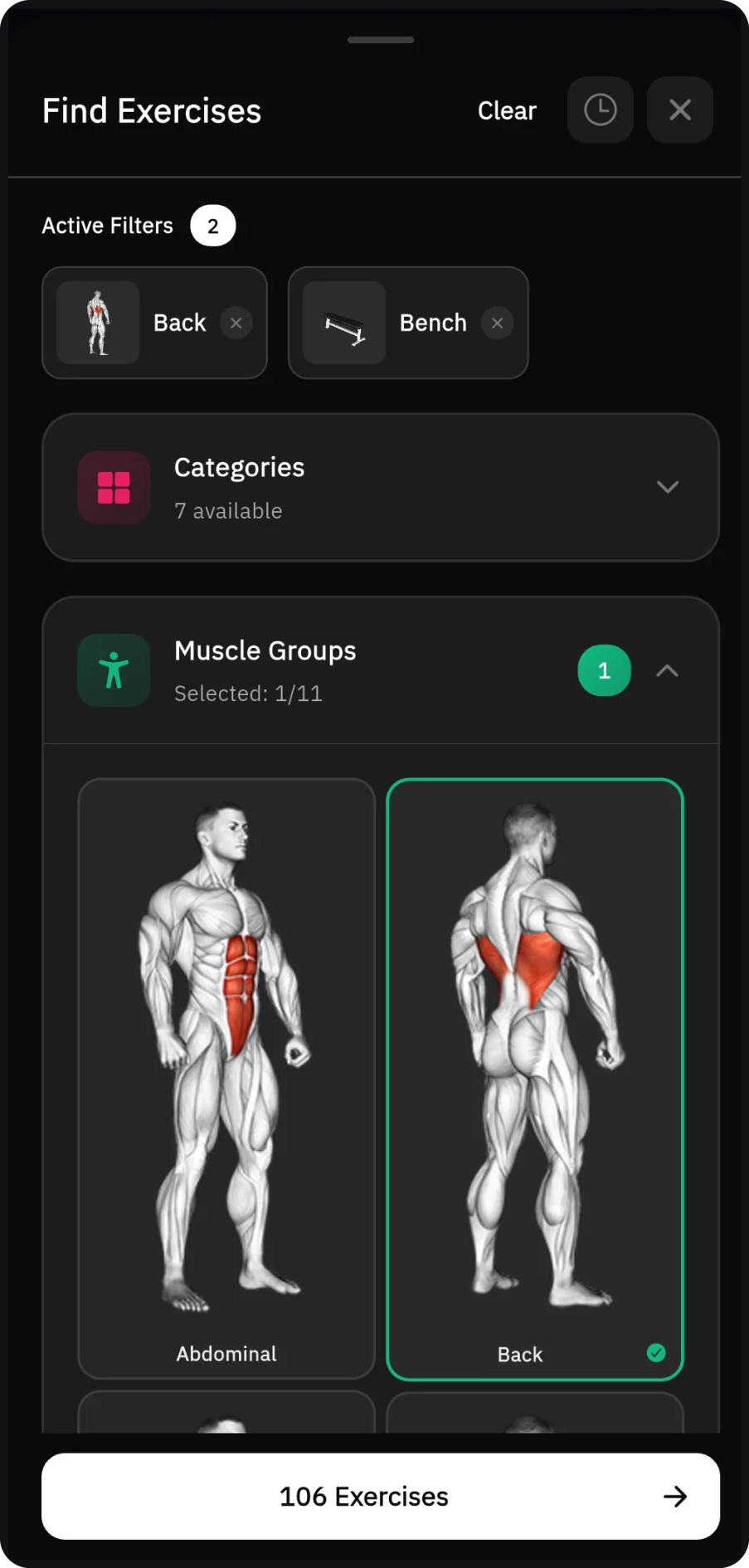Click the Back muscle thumbnail in filters

tap(98, 323)
